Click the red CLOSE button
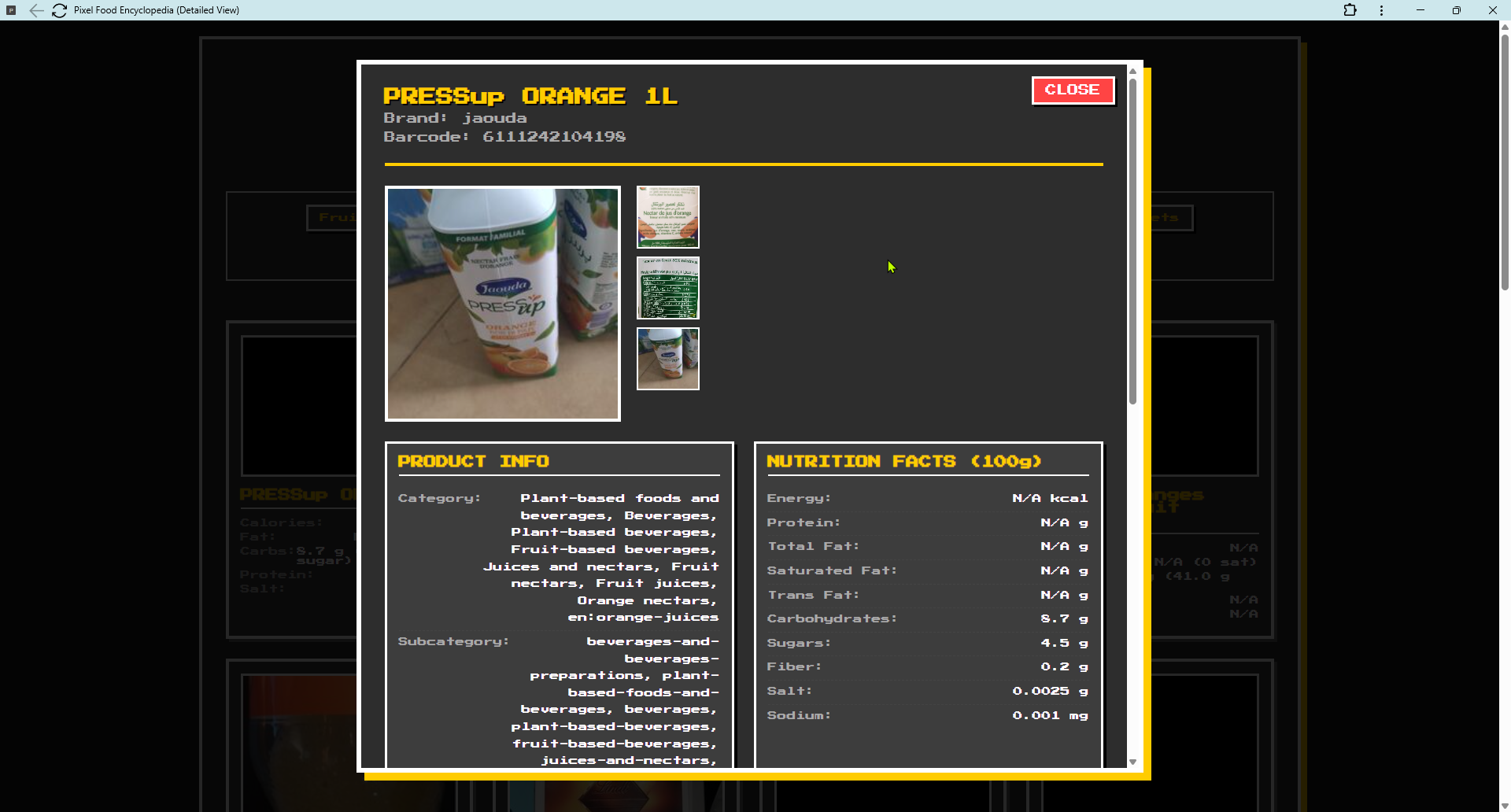Viewport: 1511px width, 812px height. tap(1073, 90)
